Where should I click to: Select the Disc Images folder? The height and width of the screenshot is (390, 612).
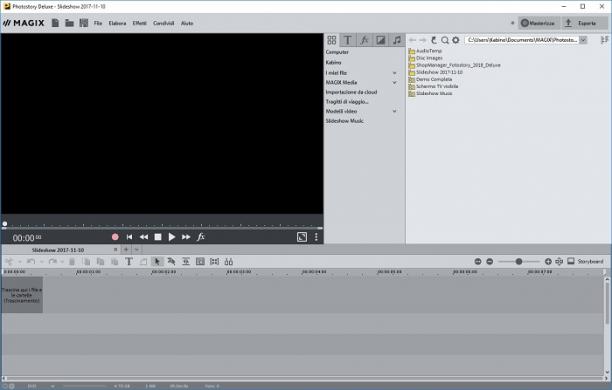425,58
